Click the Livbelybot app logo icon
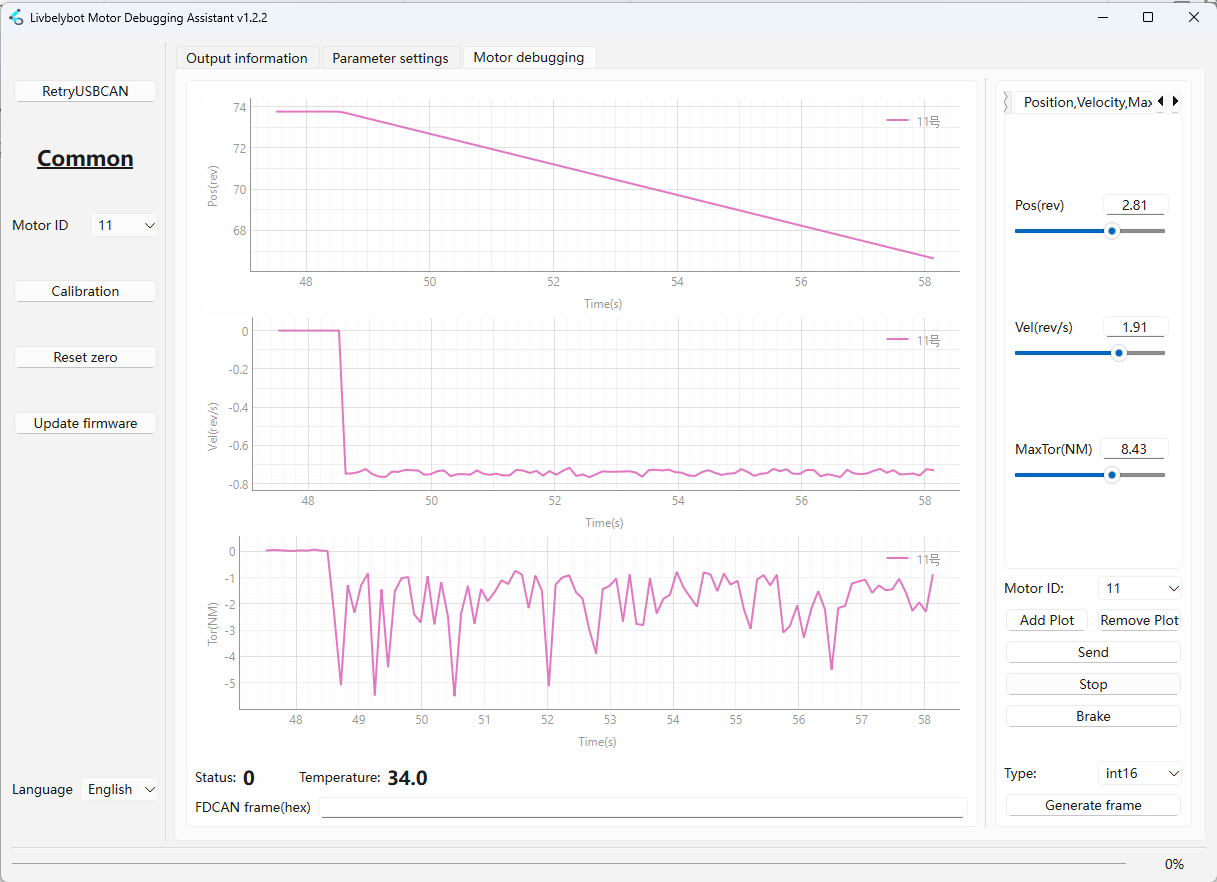 tap(15, 17)
